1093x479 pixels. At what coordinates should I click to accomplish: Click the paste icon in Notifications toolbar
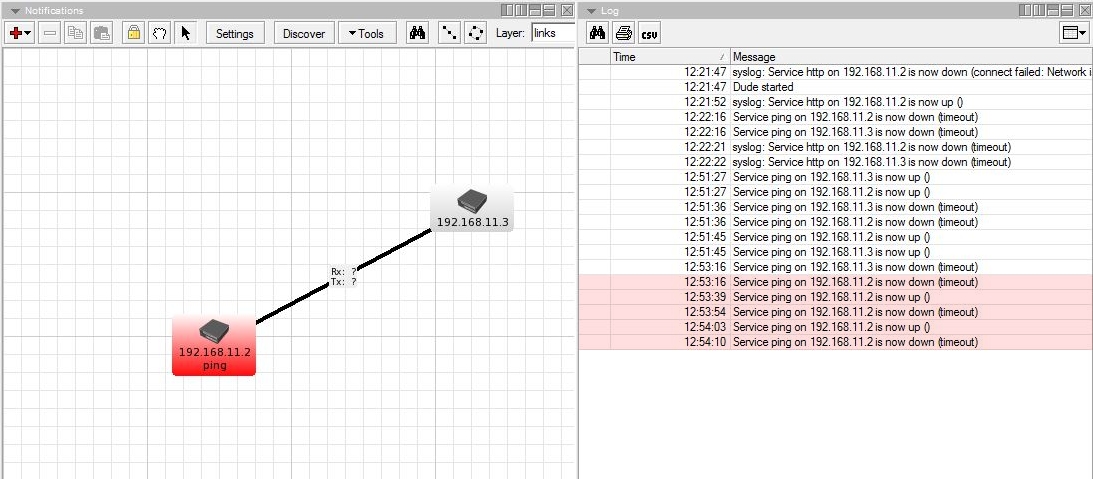click(x=102, y=33)
